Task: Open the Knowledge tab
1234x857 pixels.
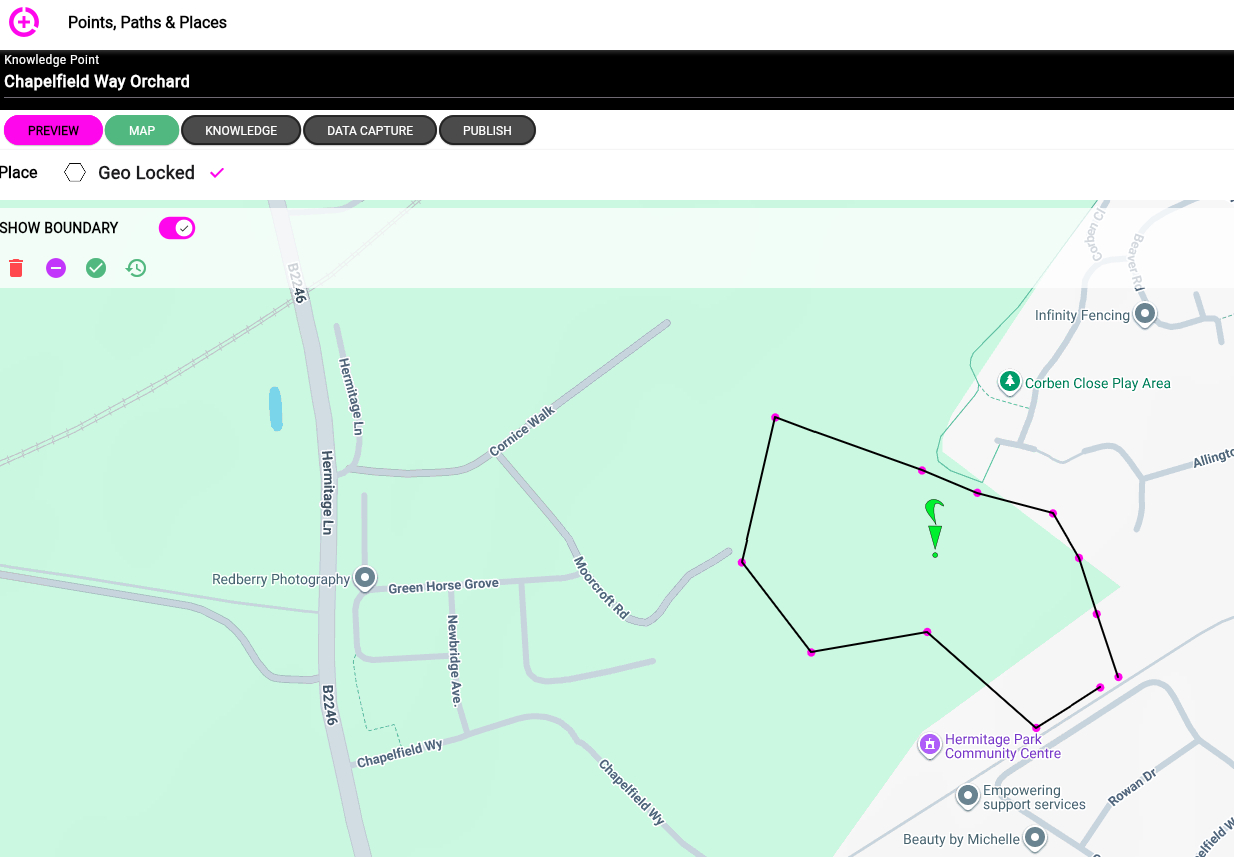Action: click(x=241, y=131)
